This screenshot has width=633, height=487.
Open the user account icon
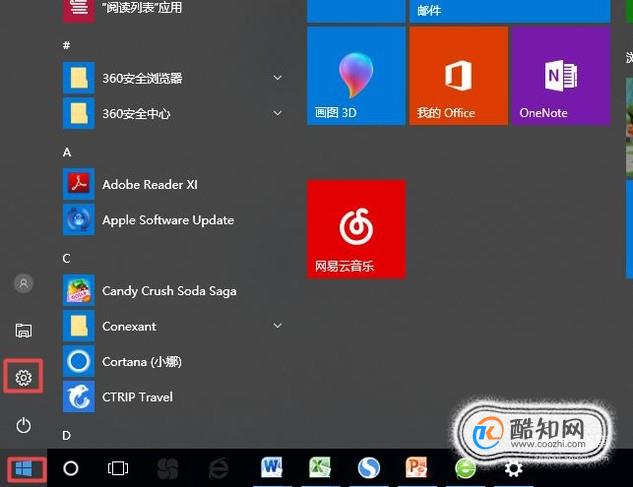(x=23, y=283)
